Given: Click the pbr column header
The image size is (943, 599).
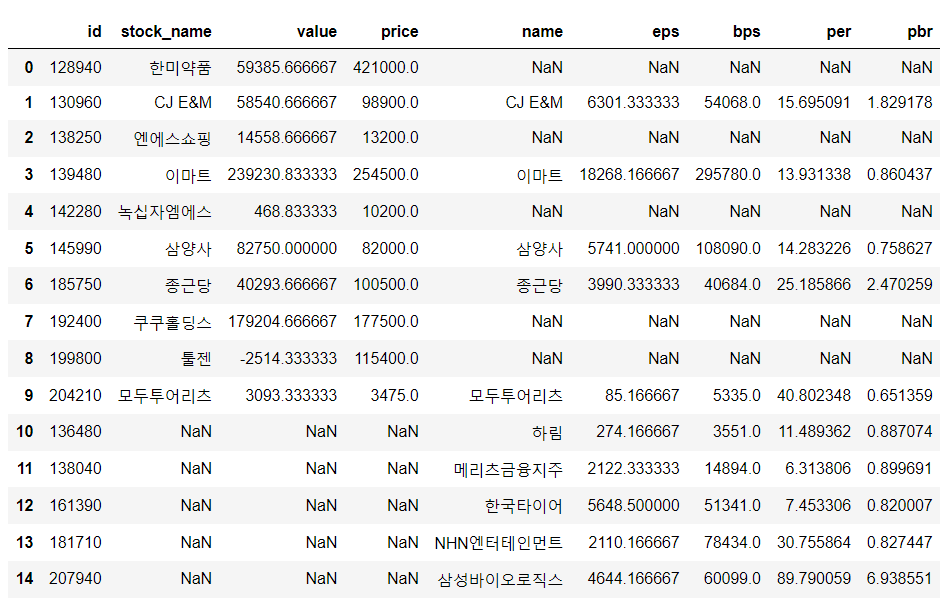Looking at the screenshot, I should coord(920,32).
